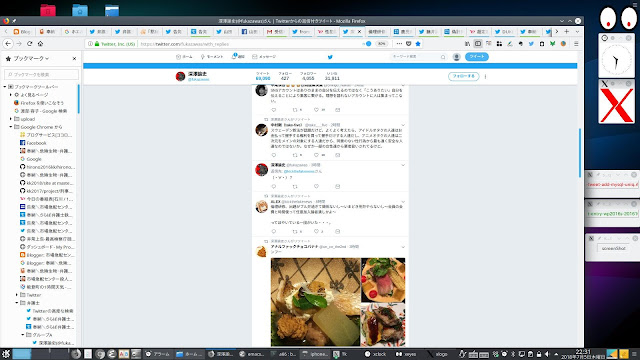
Task: Retweet the 中村剛 tweet
Action: tap(295, 155)
